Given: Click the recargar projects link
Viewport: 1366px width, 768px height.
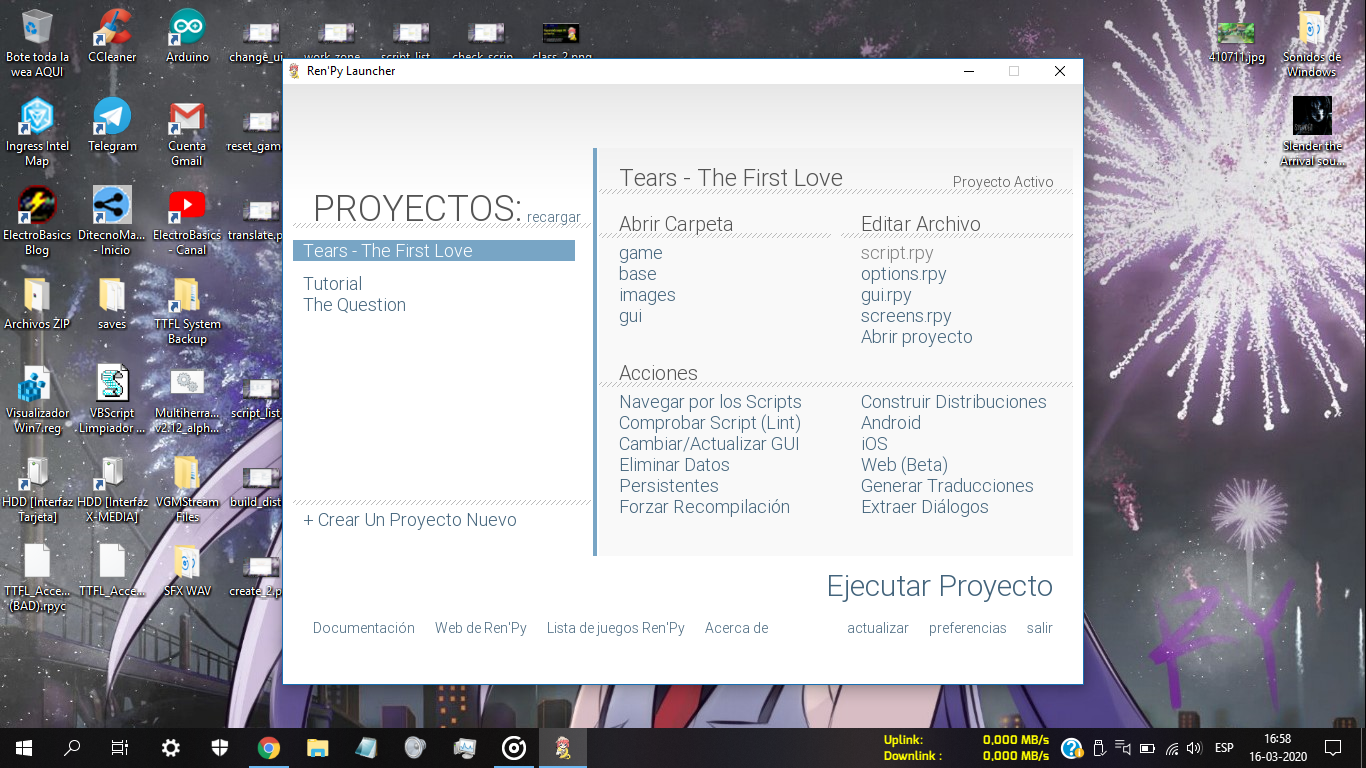Looking at the screenshot, I should (x=553, y=217).
